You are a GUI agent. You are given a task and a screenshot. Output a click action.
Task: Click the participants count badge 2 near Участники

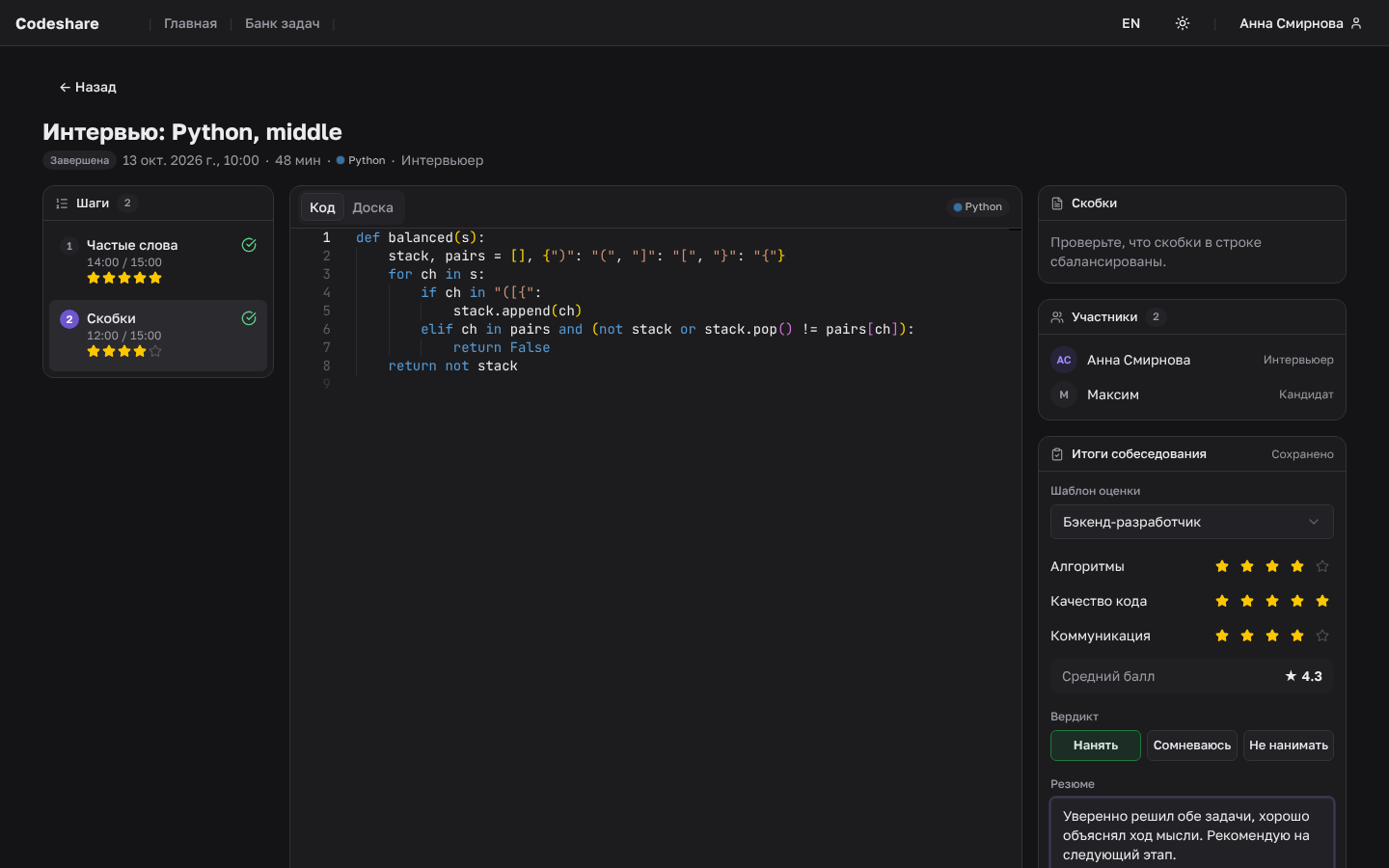coord(1156,317)
